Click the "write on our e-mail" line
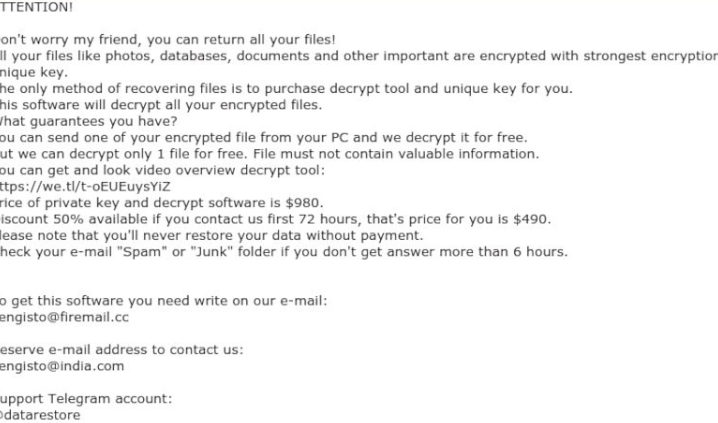 click(x=164, y=301)
